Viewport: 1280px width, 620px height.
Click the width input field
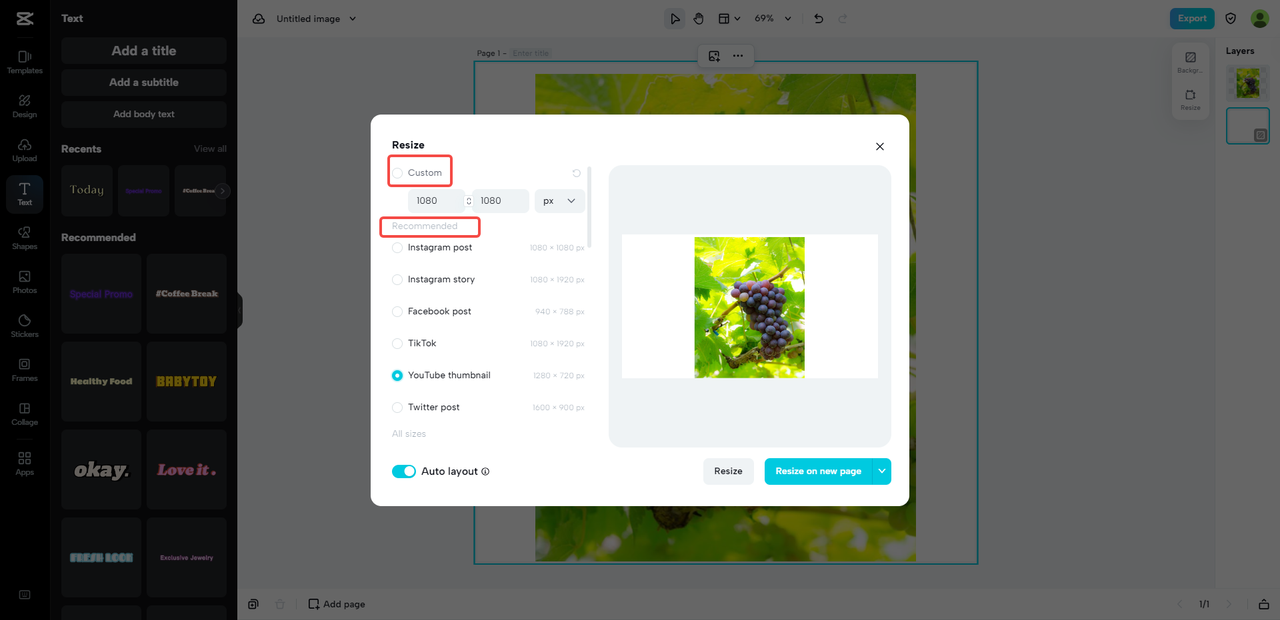coord(435,201)
